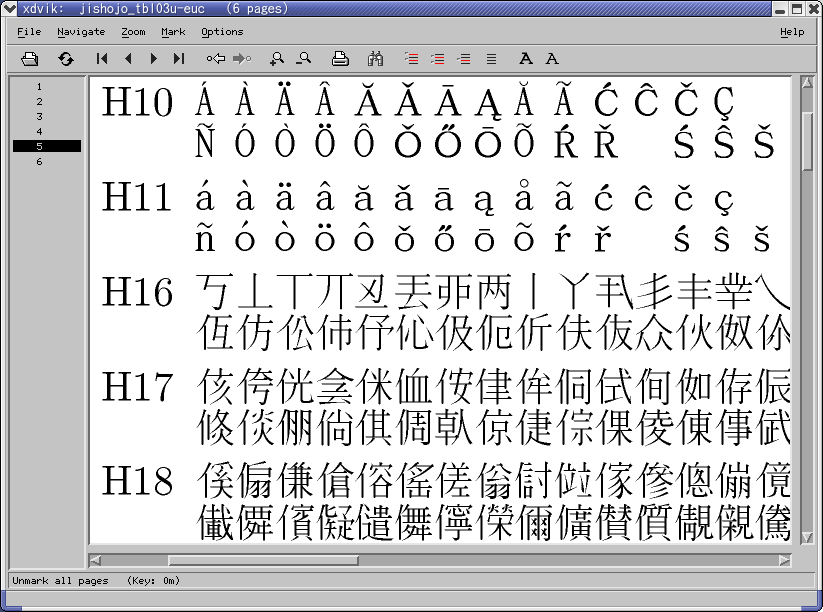Go to the first page
The width and height of the screenshot is (823, 612).
pos(102,59)
